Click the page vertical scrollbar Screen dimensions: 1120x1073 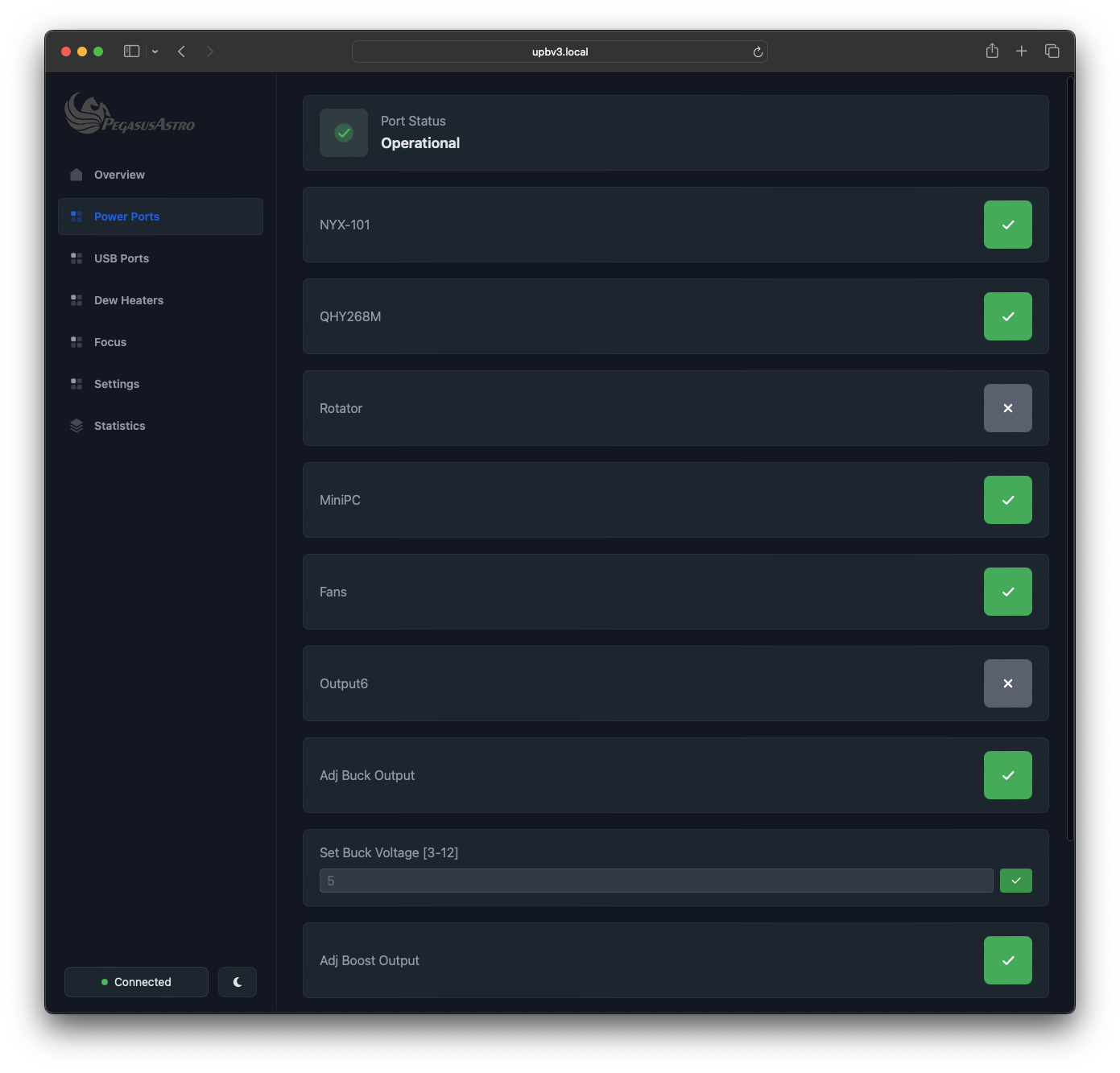tap(1070, 459)
